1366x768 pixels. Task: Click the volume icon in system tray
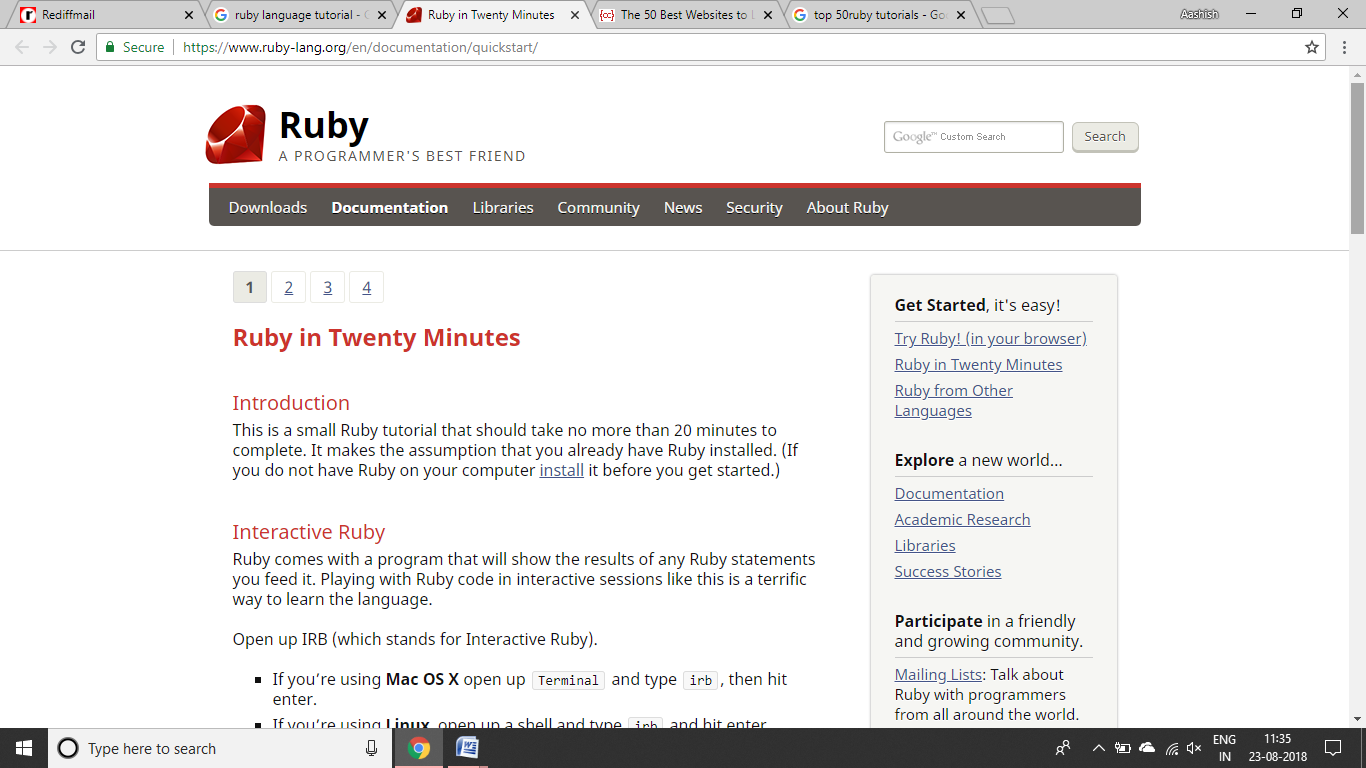tap(1193, 748)
